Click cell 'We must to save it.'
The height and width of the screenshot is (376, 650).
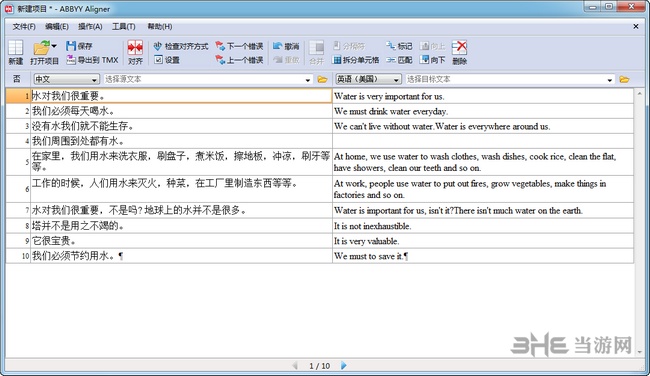(x=483, y=256)
